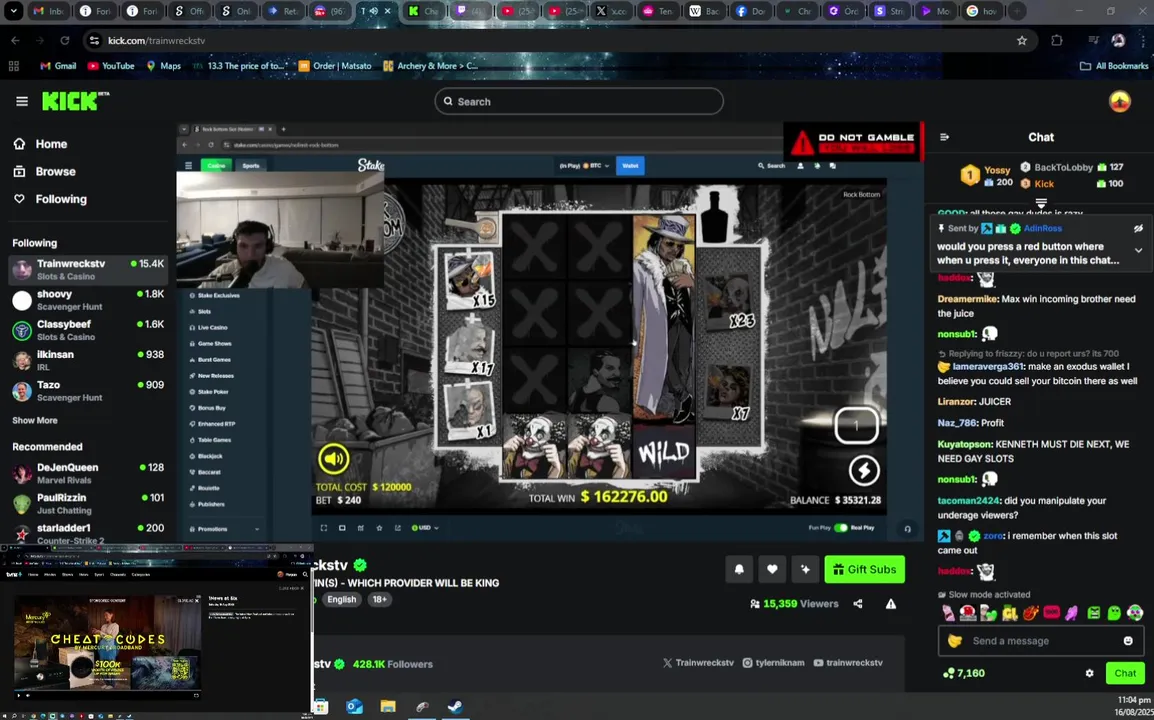This screenshot has height=720, width=1154.
Task: Collapse the chat panel with the arrow icon
Action: [x=944, y=137]
